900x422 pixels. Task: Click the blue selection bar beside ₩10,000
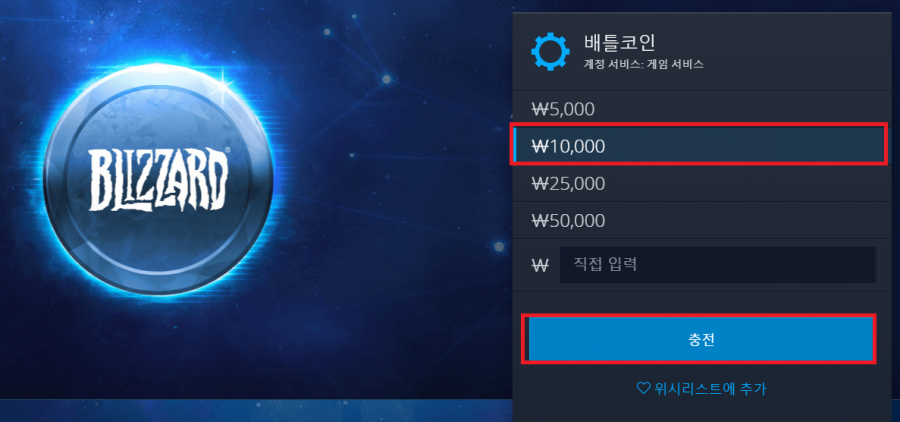click(515, 145)
